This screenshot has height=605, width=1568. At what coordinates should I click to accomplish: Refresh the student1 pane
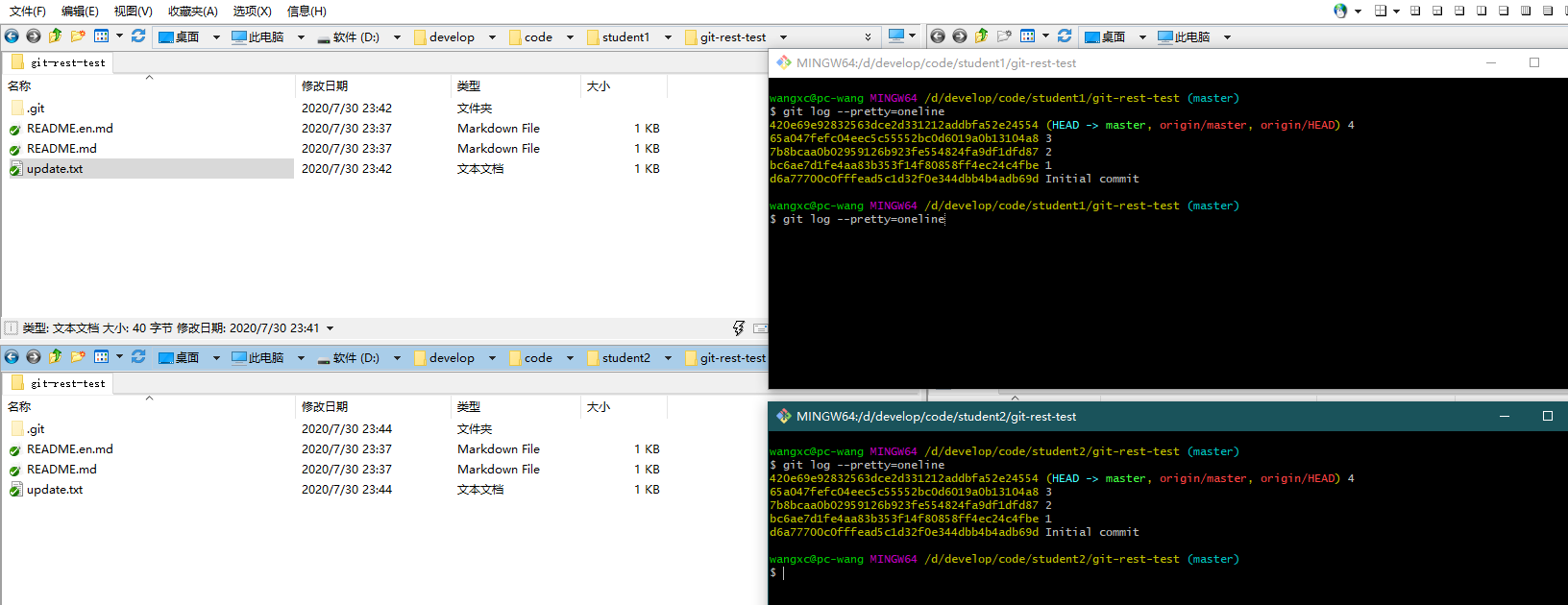pos(138,36)
